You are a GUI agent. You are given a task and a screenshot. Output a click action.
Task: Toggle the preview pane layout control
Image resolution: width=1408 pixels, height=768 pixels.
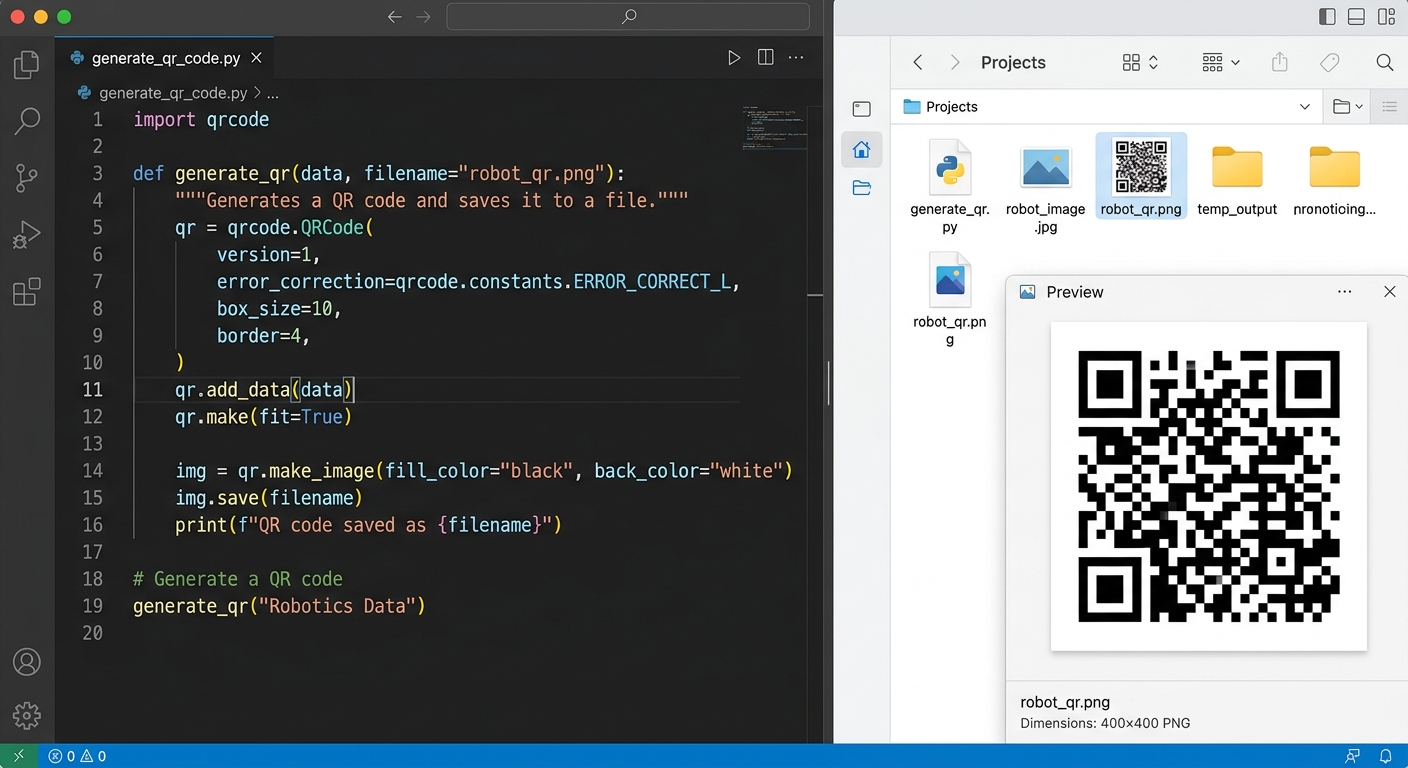[x=1355, y=16]
